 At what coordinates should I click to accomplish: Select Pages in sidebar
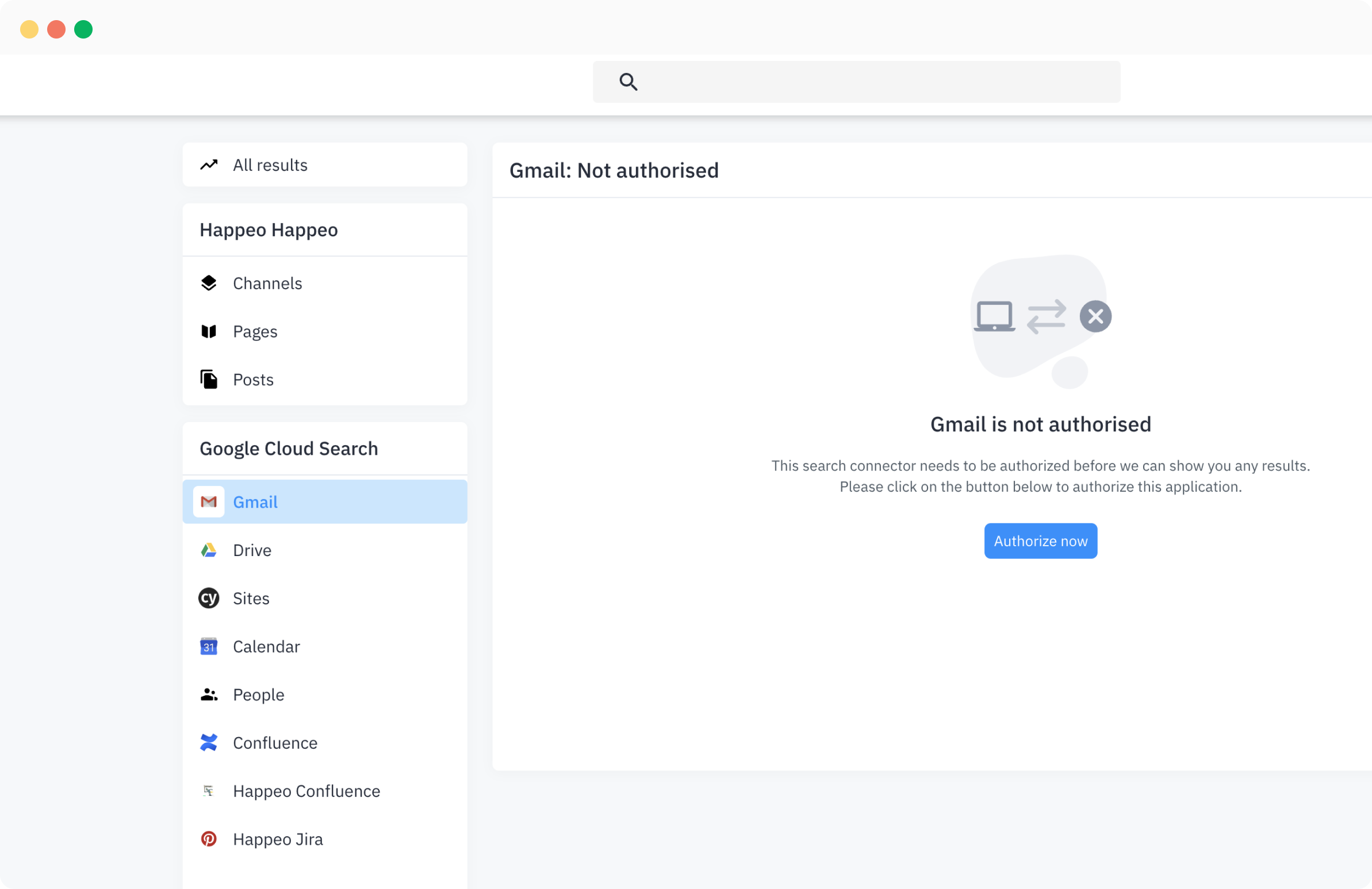tap(324, 331)
